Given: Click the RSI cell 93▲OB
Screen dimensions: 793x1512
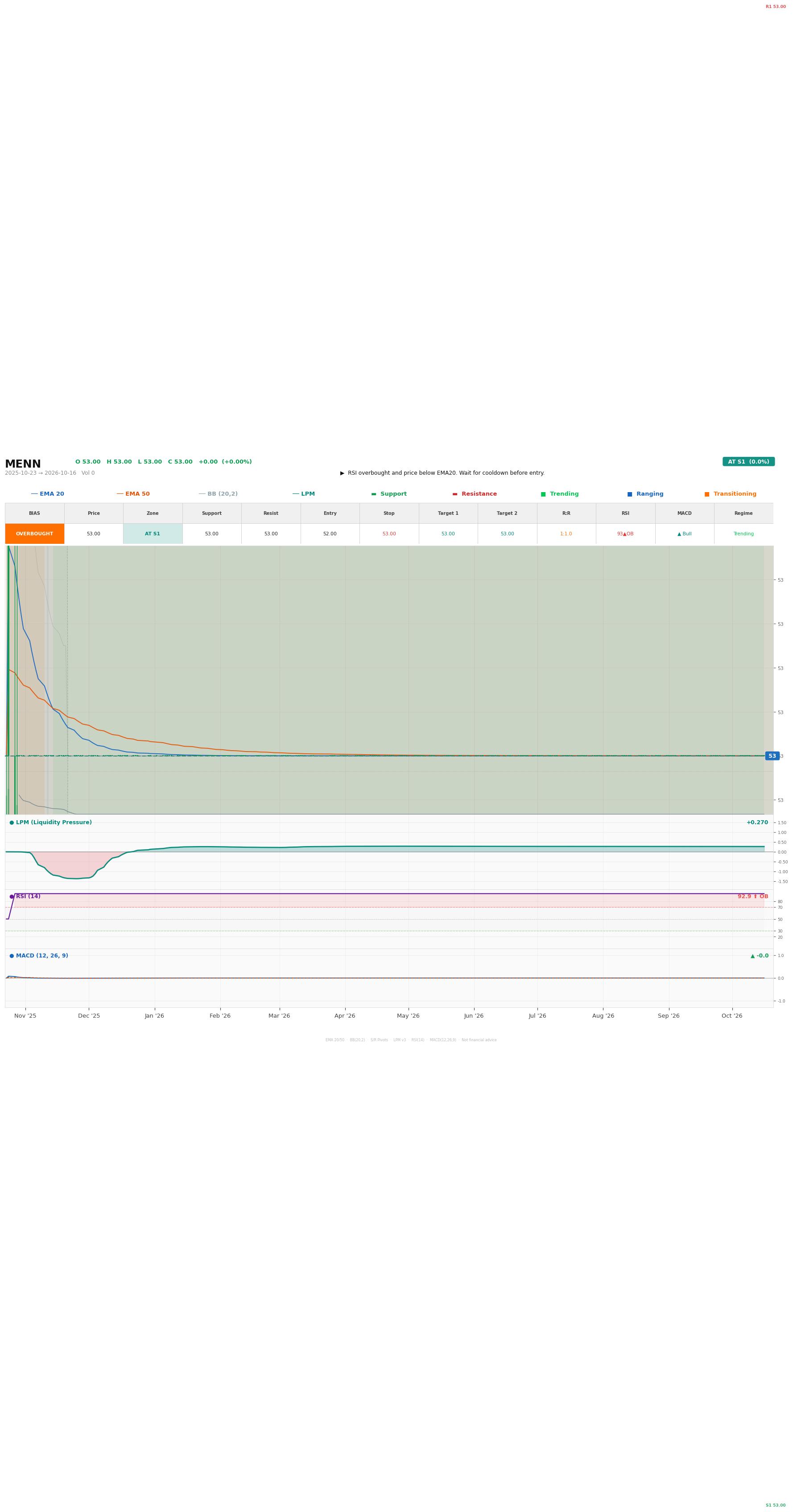Looking at the screenshot, I should 625,534.
